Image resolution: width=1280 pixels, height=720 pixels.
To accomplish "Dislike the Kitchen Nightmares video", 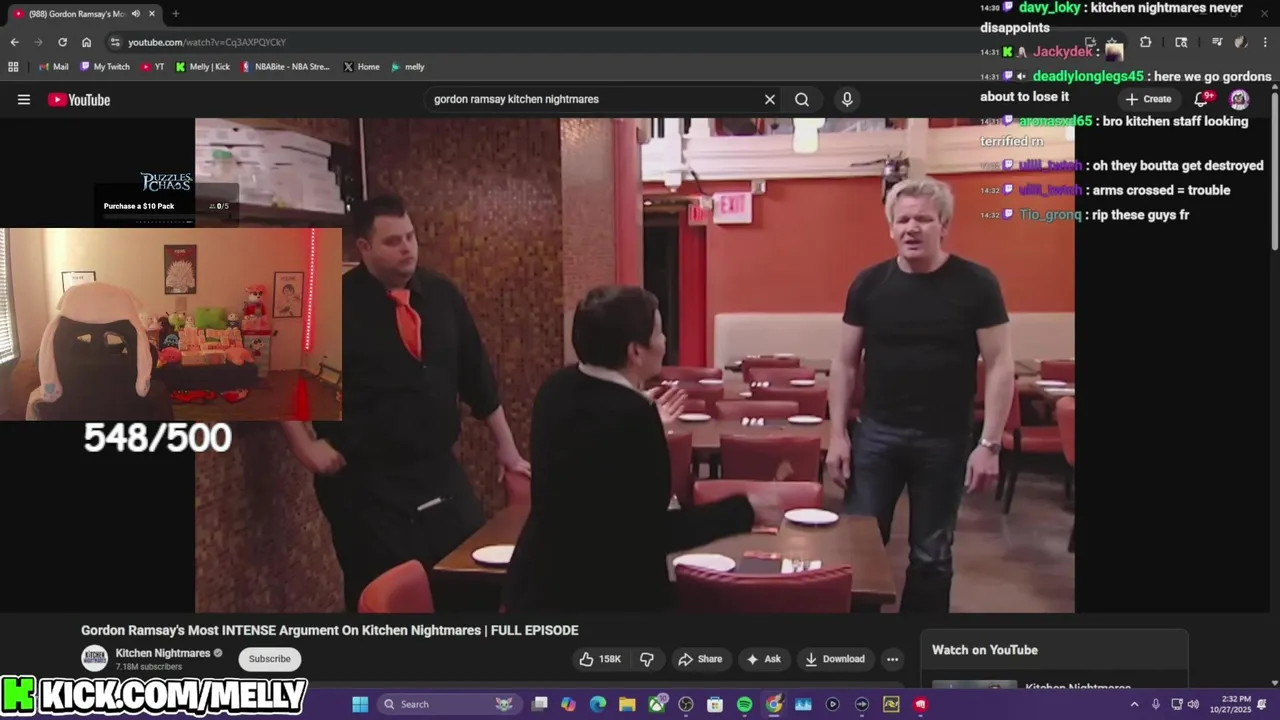I will tap(647, 659).
